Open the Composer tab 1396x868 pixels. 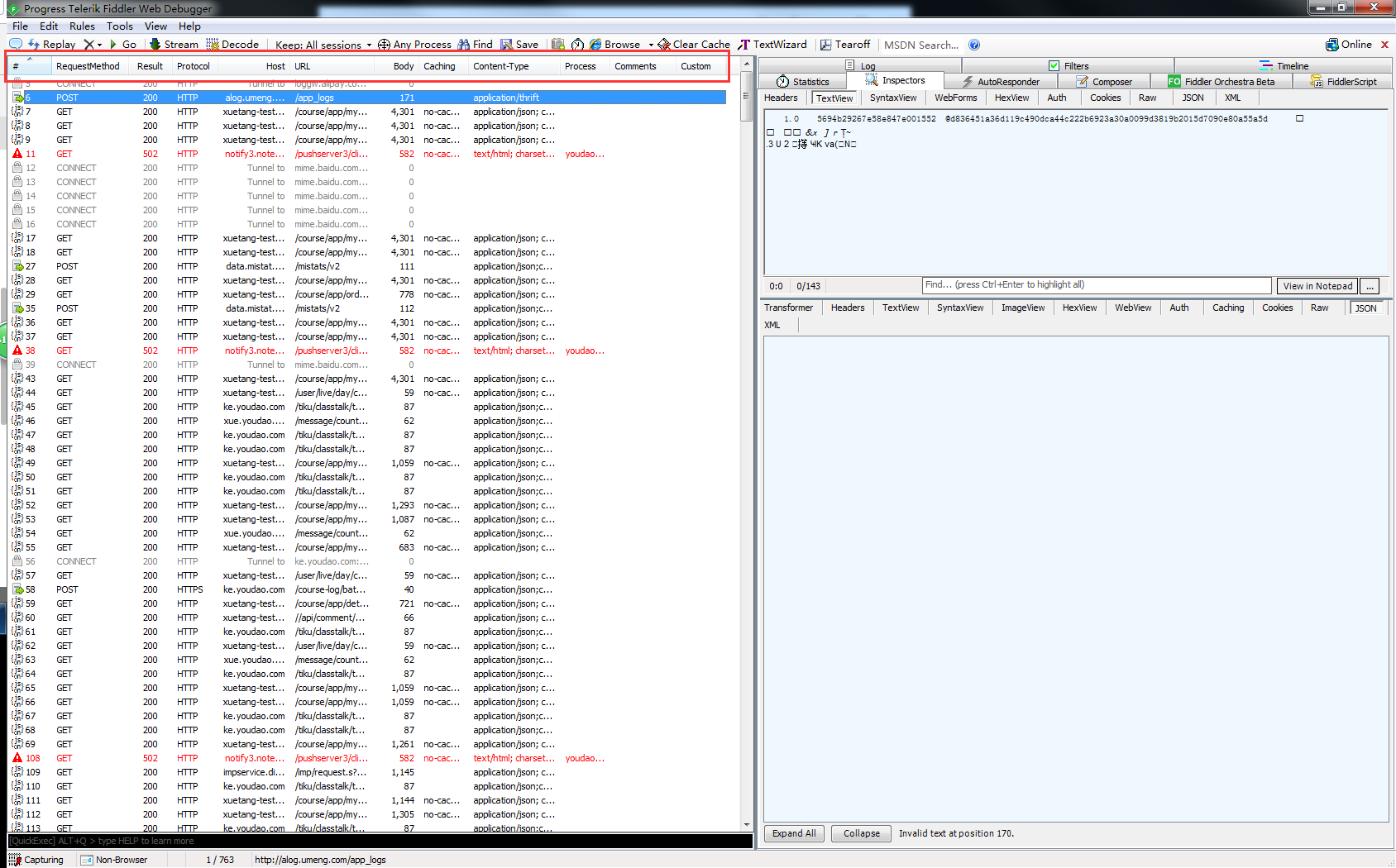coord(1104,81)
